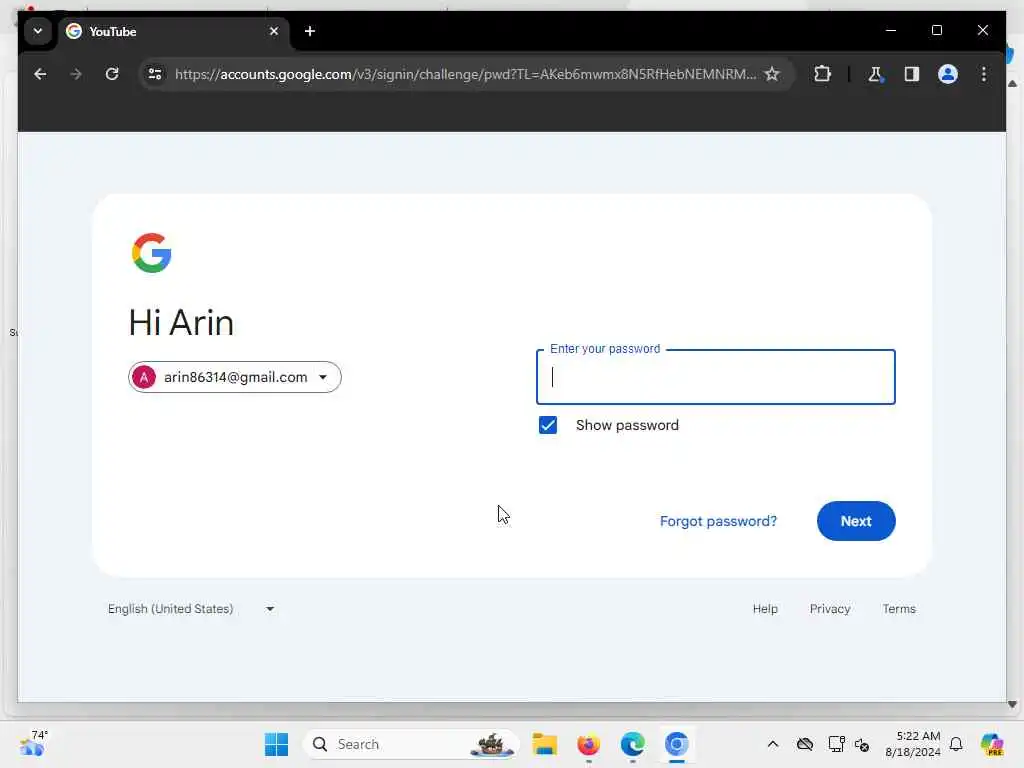Screen dimensions: 1024x768
Task: Click the Chrome taskbar icon
Action: click(x=677, y=744)
